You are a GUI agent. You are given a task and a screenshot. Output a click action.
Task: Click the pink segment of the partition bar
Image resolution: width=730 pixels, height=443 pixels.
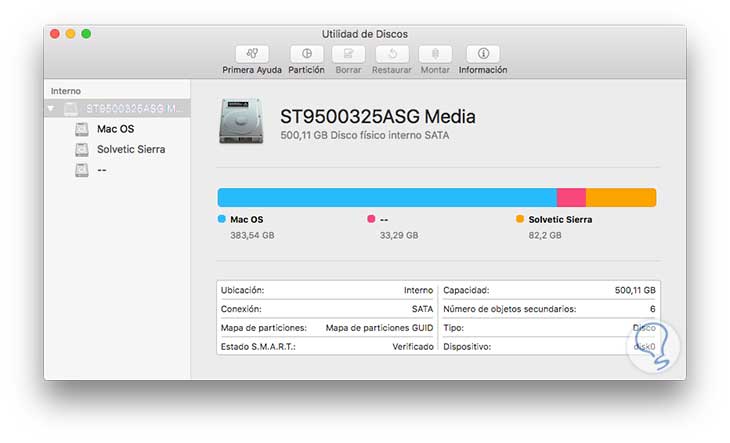click(571, 197)
